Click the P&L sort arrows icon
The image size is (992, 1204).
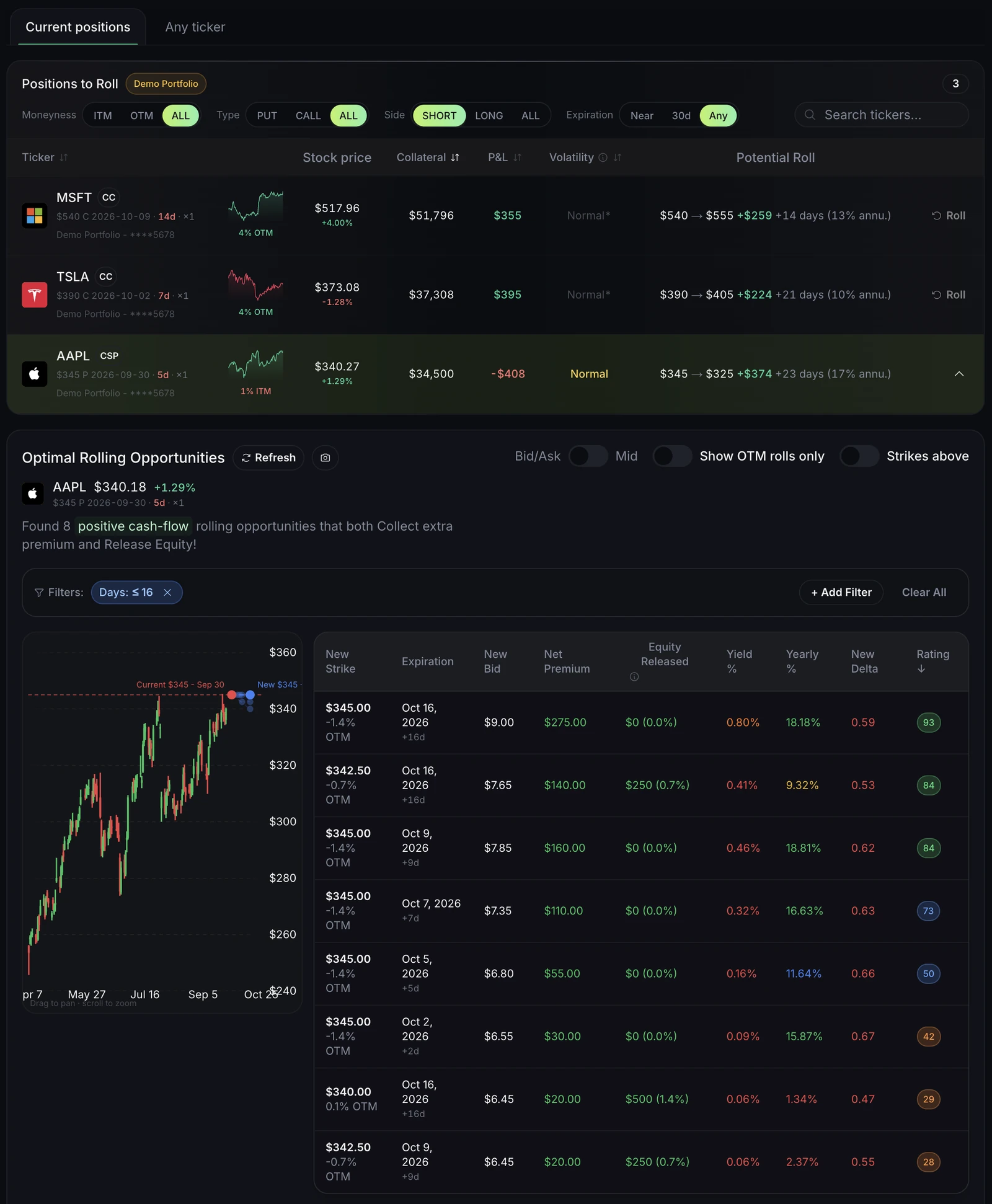(x=517, y=157)
